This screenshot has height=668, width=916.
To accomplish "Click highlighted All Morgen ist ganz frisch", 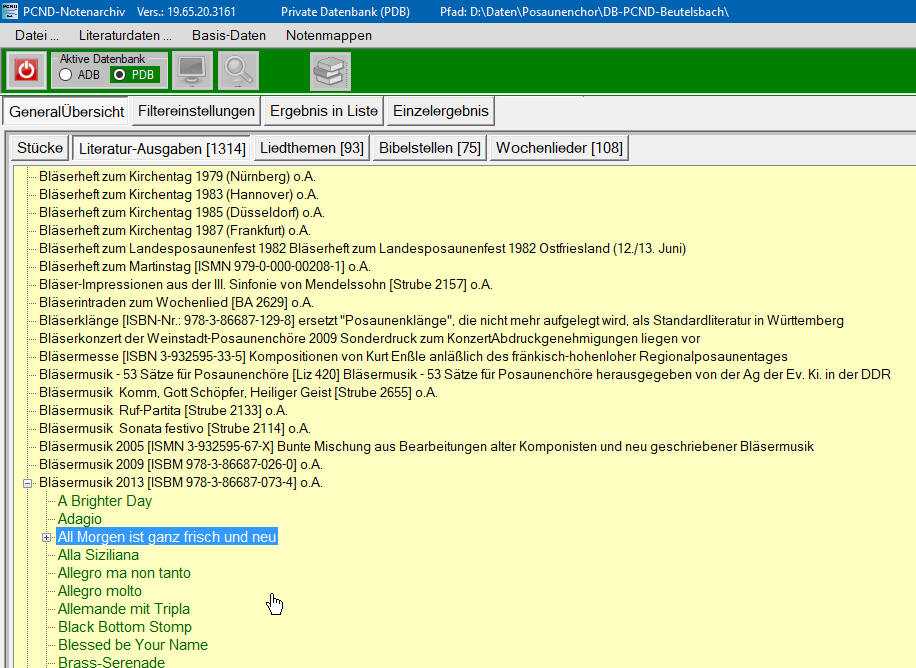I will click(166, 537).
